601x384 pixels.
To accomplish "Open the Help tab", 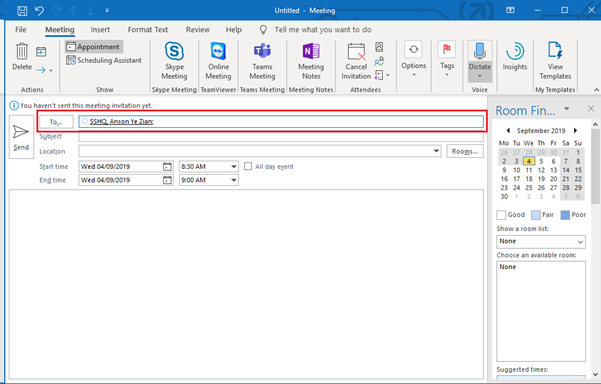I will point(233,30).
